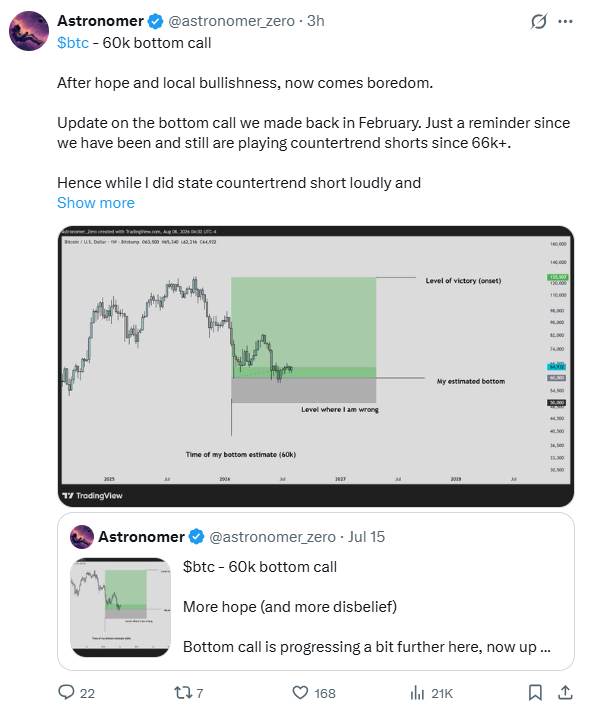Bookmark this post
Image resolution: width=589 pixels, height=711 pixels.
535,692
